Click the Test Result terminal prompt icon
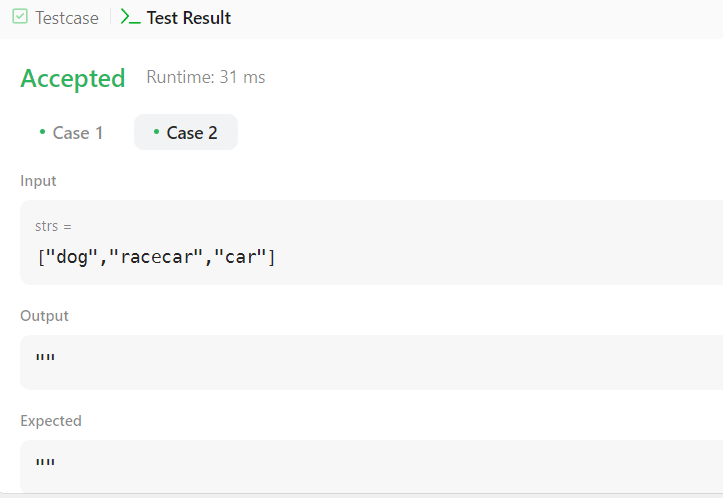This screenshot has height=498, width=723. pyautogui.click(x=130, y=17)
